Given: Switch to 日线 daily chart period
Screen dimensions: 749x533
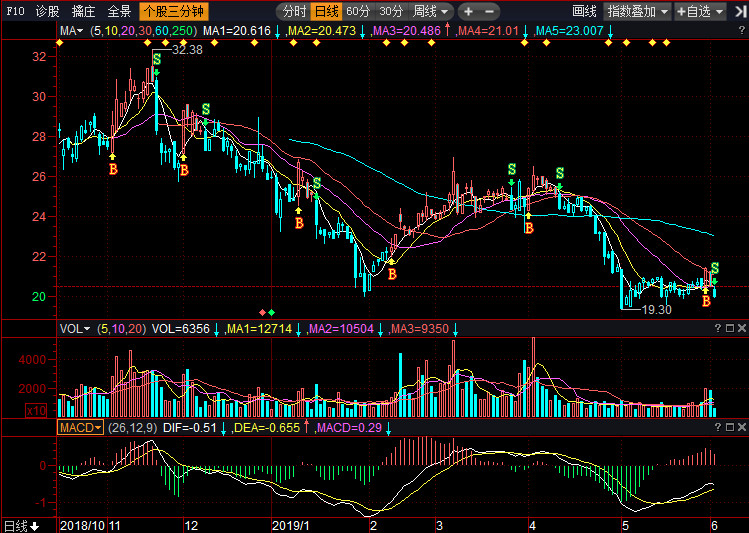Looking at the screenshot, I should point(326,12).
